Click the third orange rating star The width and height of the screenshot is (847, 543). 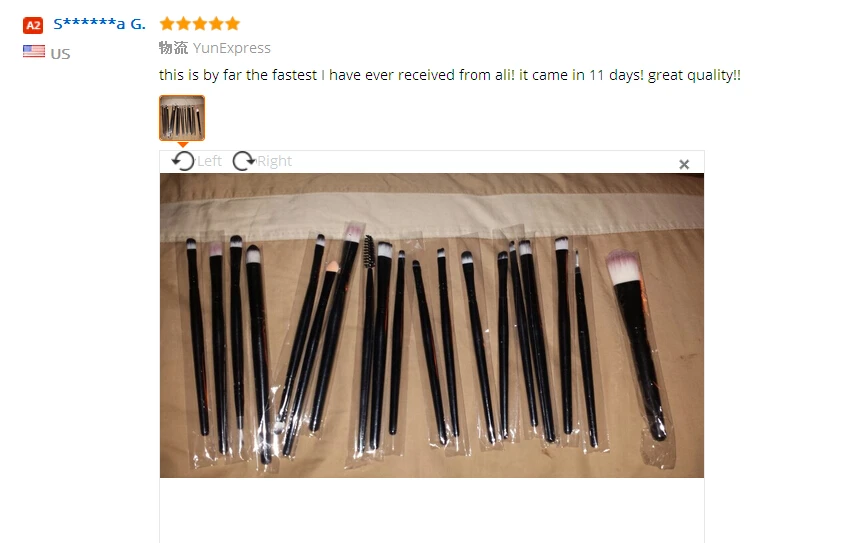(x=200, y=23)
